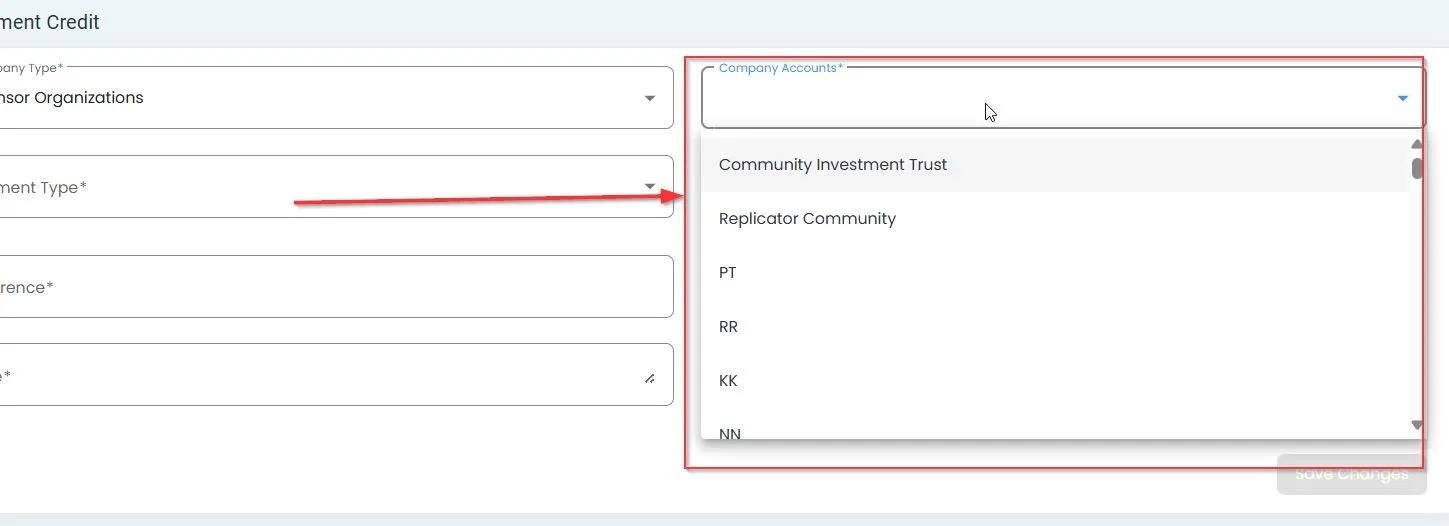Click the Save Changes button
The width and height of the screenshot is (1449, 526).
click(1351, 474)
